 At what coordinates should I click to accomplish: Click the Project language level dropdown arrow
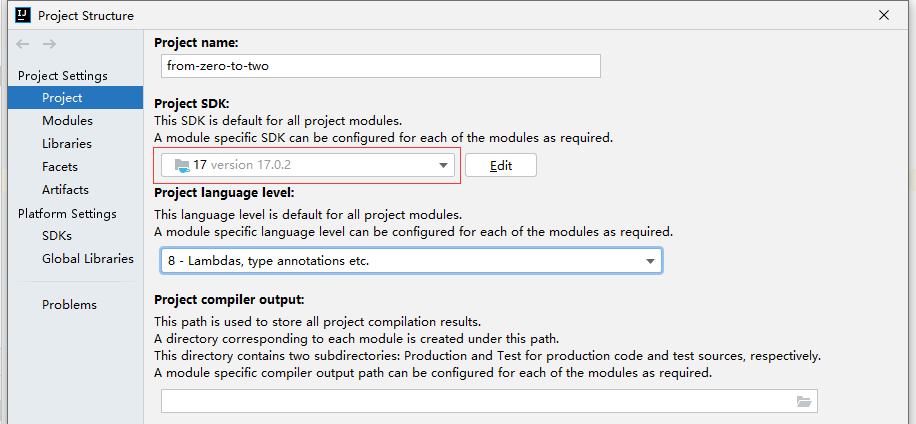tap(651, 261)
